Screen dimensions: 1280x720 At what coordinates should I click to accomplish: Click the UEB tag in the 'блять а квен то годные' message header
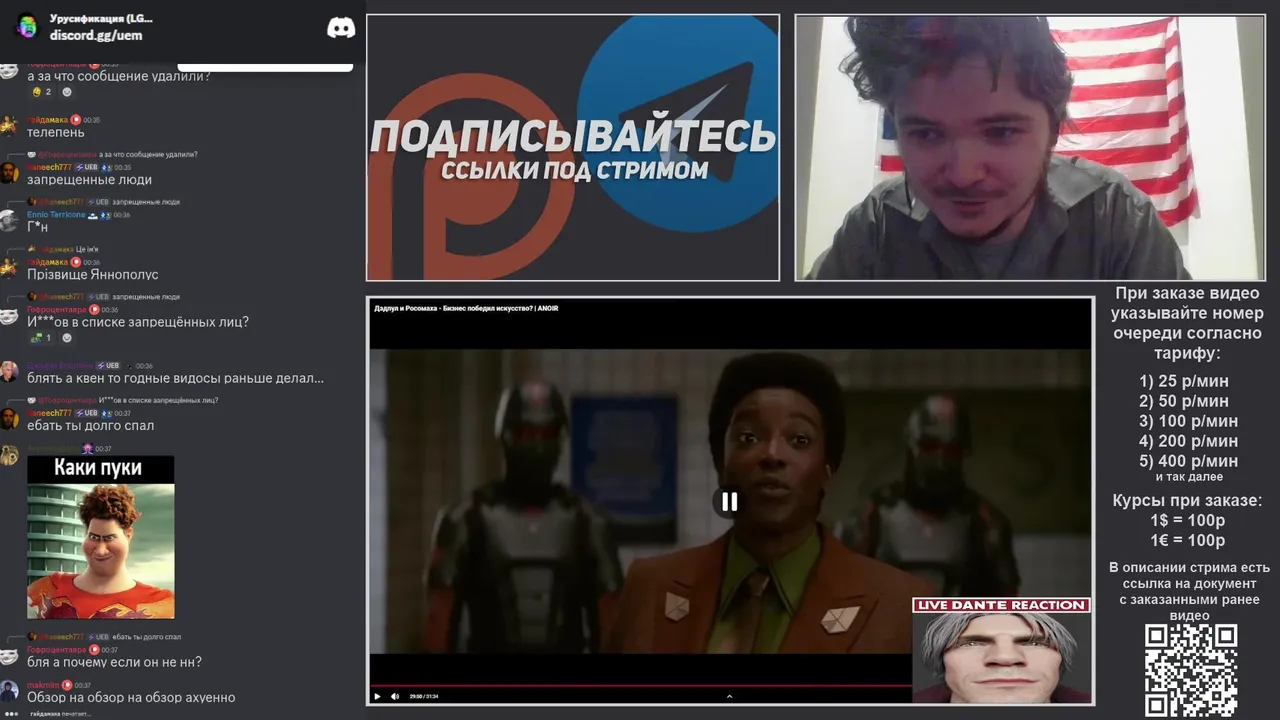coord(107,366)
